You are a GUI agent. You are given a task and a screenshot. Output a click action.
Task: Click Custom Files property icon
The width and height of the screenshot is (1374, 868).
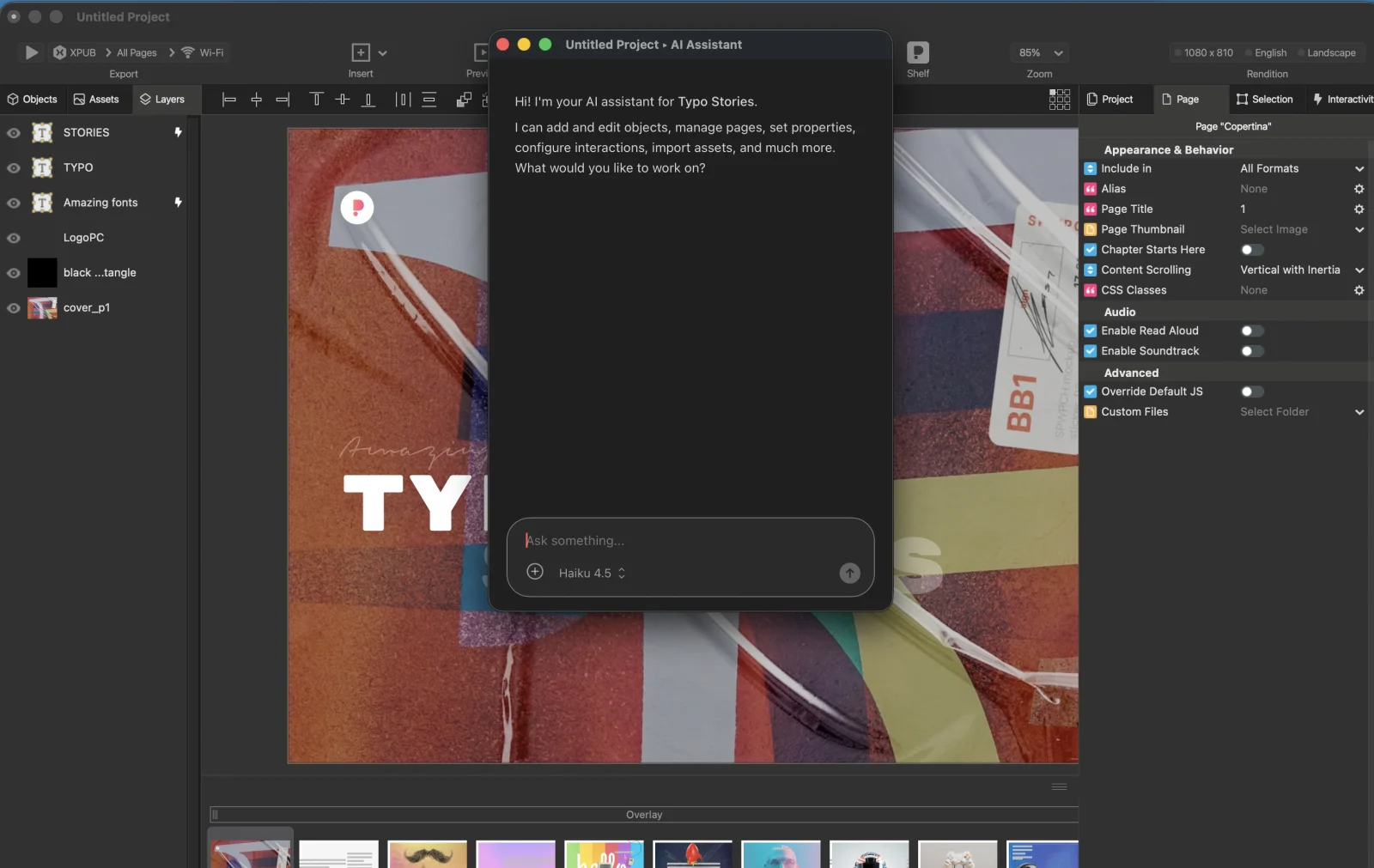coord(1091,412)
